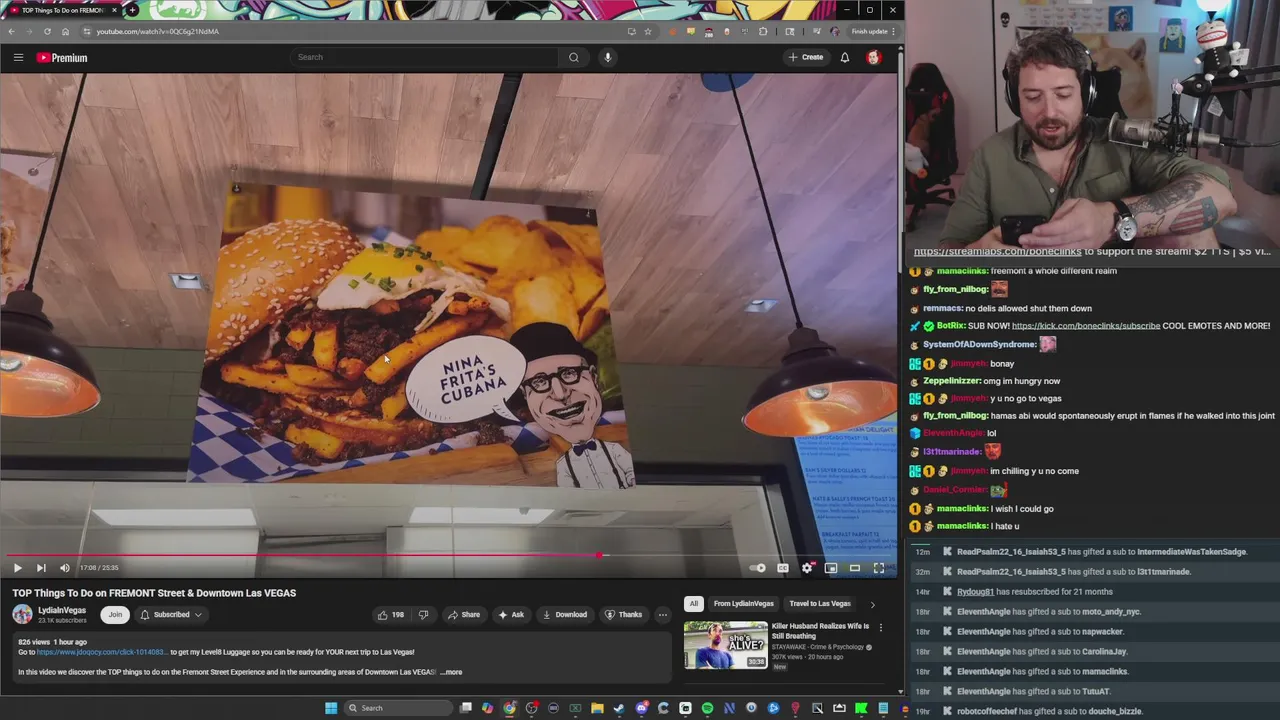Click the Windows taskbar Search box
This screenshot has height=720, width=1280.
point(398,708)
